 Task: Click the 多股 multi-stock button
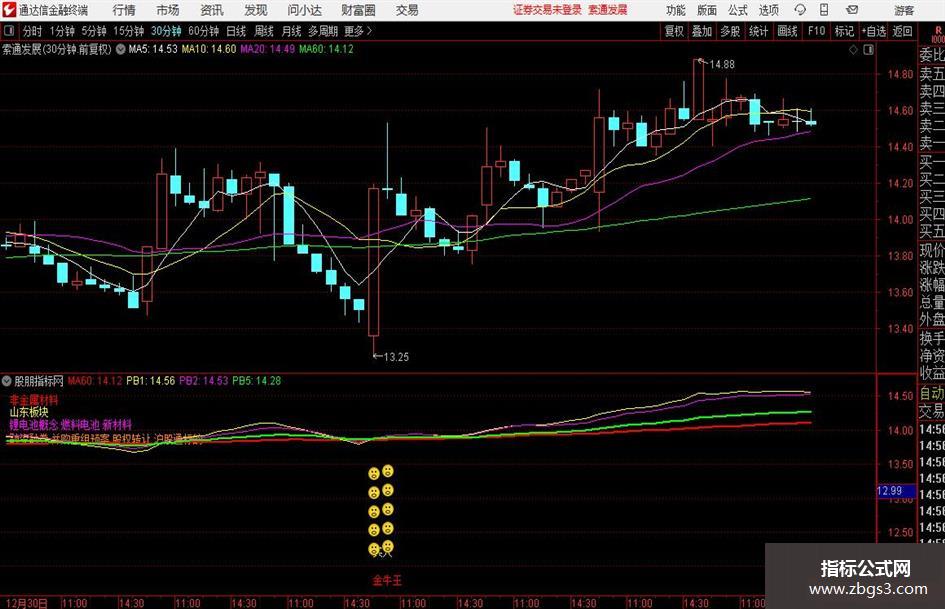[730, 31]
